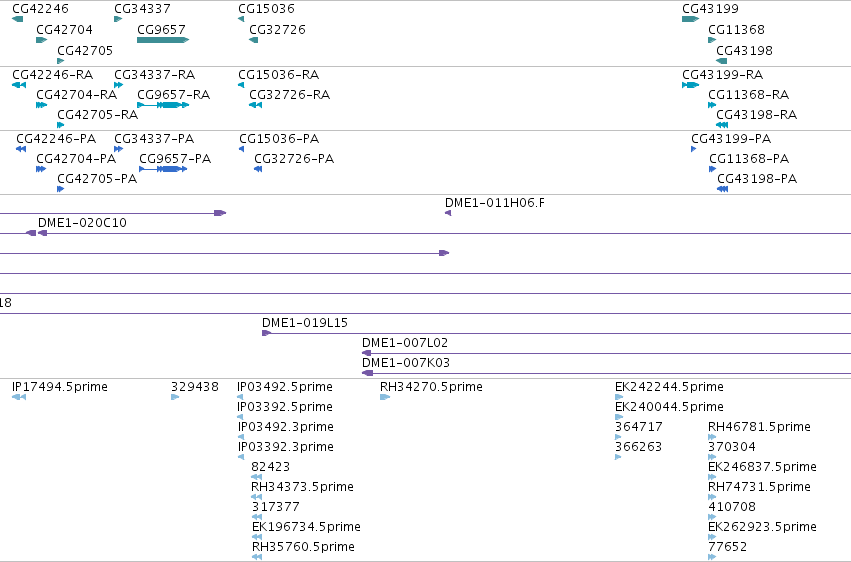Select the 329438 EST label

(195, 387)
